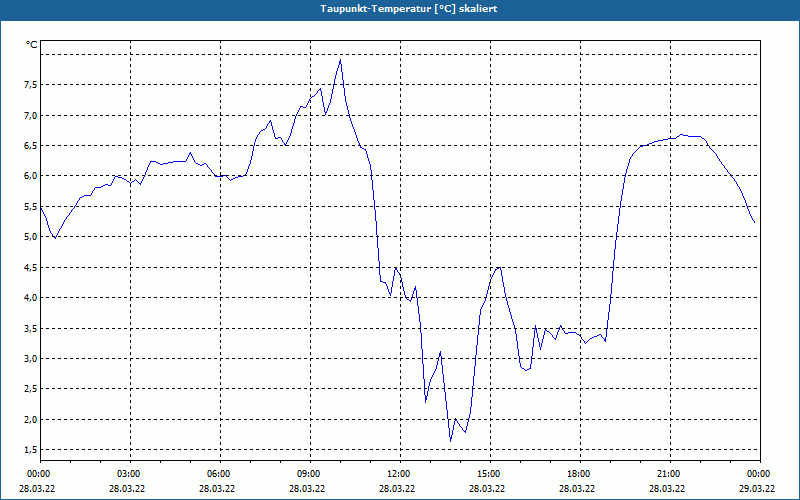The width and height of the screenshot is (800, 500).
Task: Select the 2,5 y-axis label
Action: coord(31,389)
